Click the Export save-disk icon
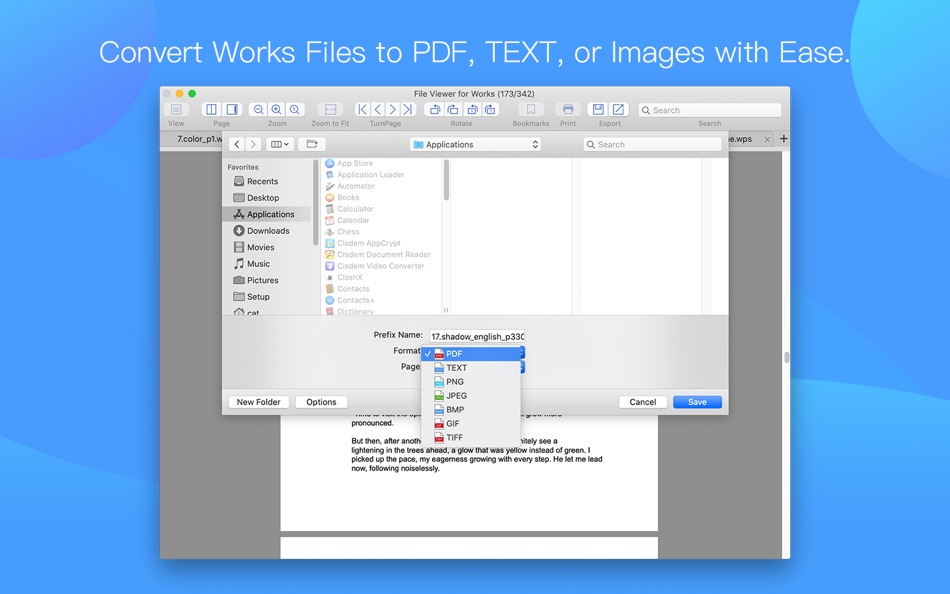The height and width of the screenshot is (594, 950). (598, 110)
